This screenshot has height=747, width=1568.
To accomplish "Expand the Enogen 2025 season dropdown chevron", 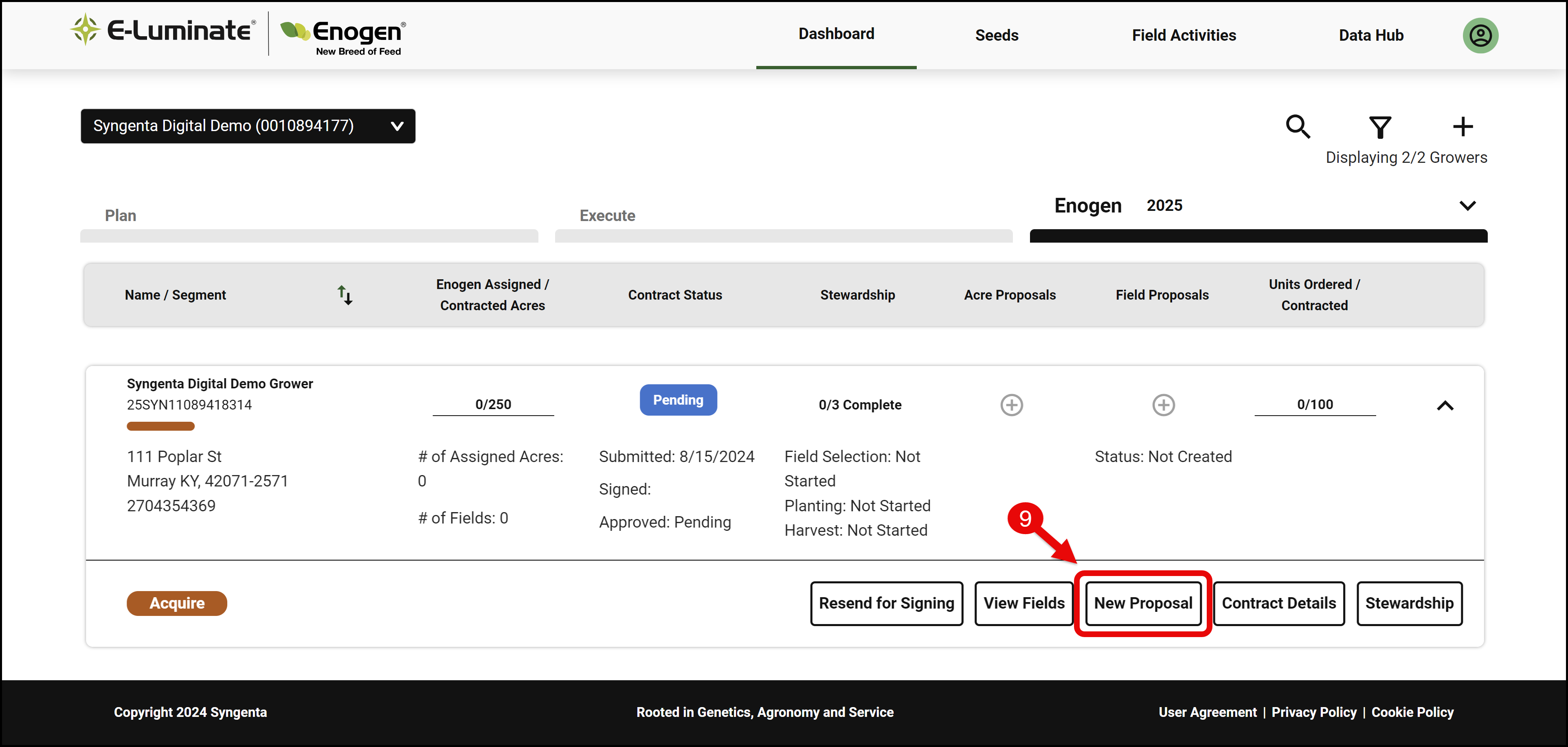I will click(x=1467, y=206).
